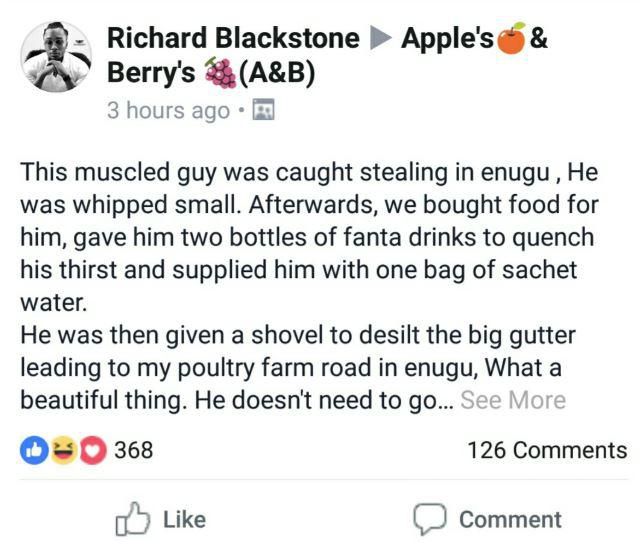Screen dimensions: 640x551
Task: Tap the speech bubble Comment icon
Action: click(430, 519)
